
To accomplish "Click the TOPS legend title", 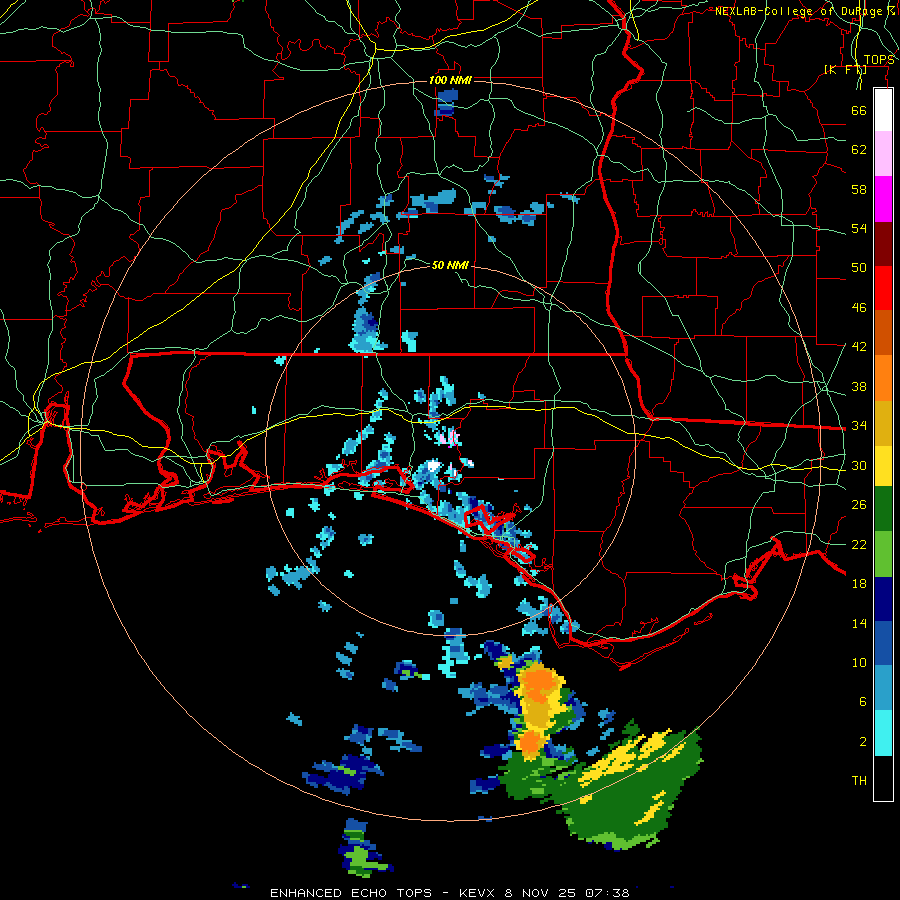I will (x=879, y=60).
